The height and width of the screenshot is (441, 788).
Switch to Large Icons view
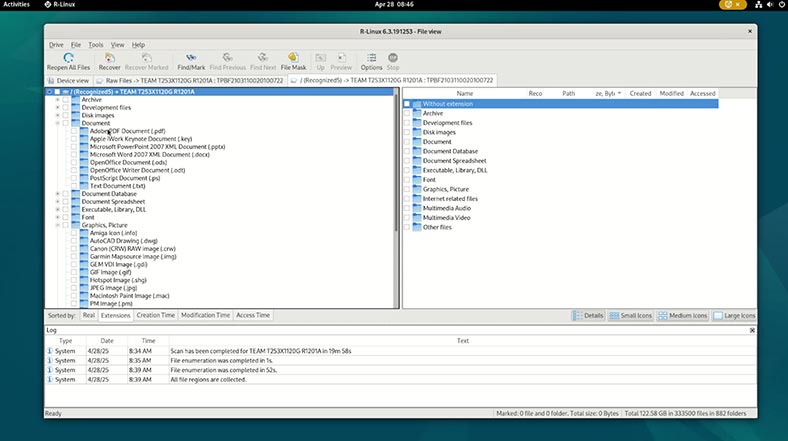click(x=734, y=315)
